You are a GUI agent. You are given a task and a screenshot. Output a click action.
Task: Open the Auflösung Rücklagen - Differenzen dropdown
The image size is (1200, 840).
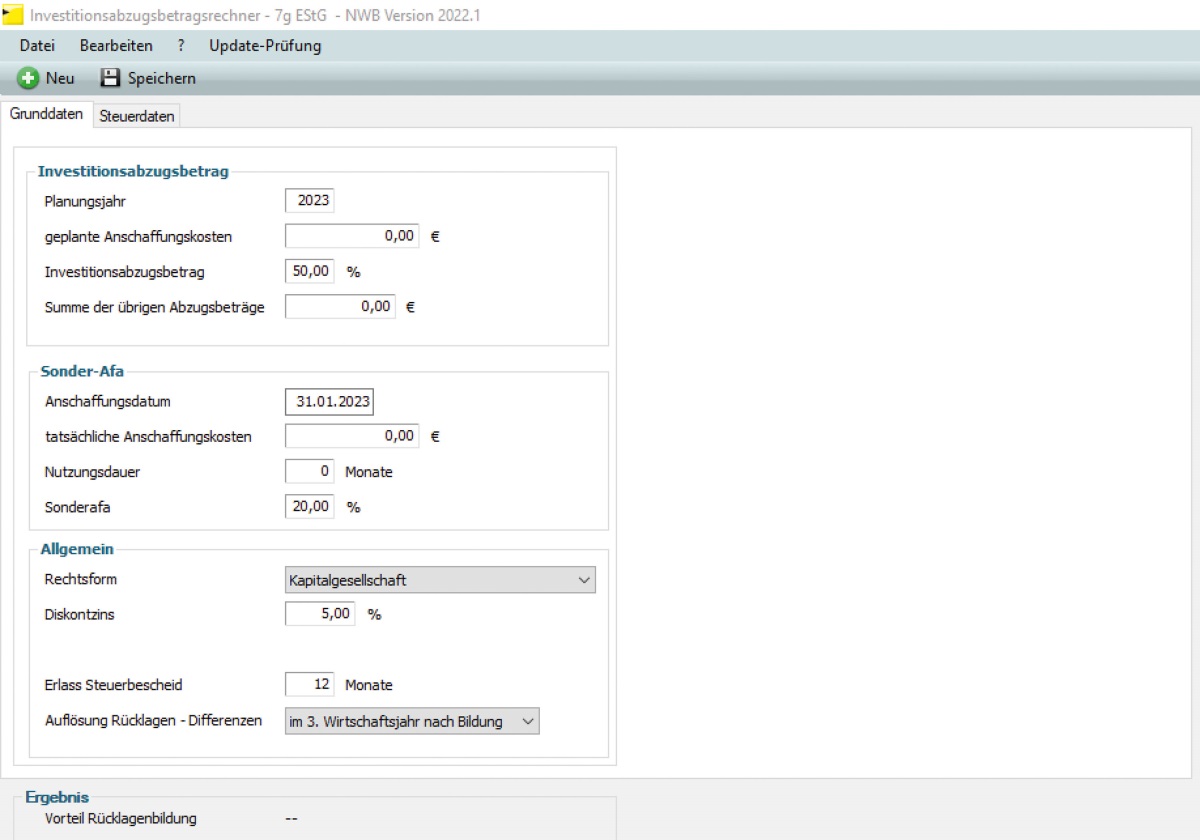point(412,721)
